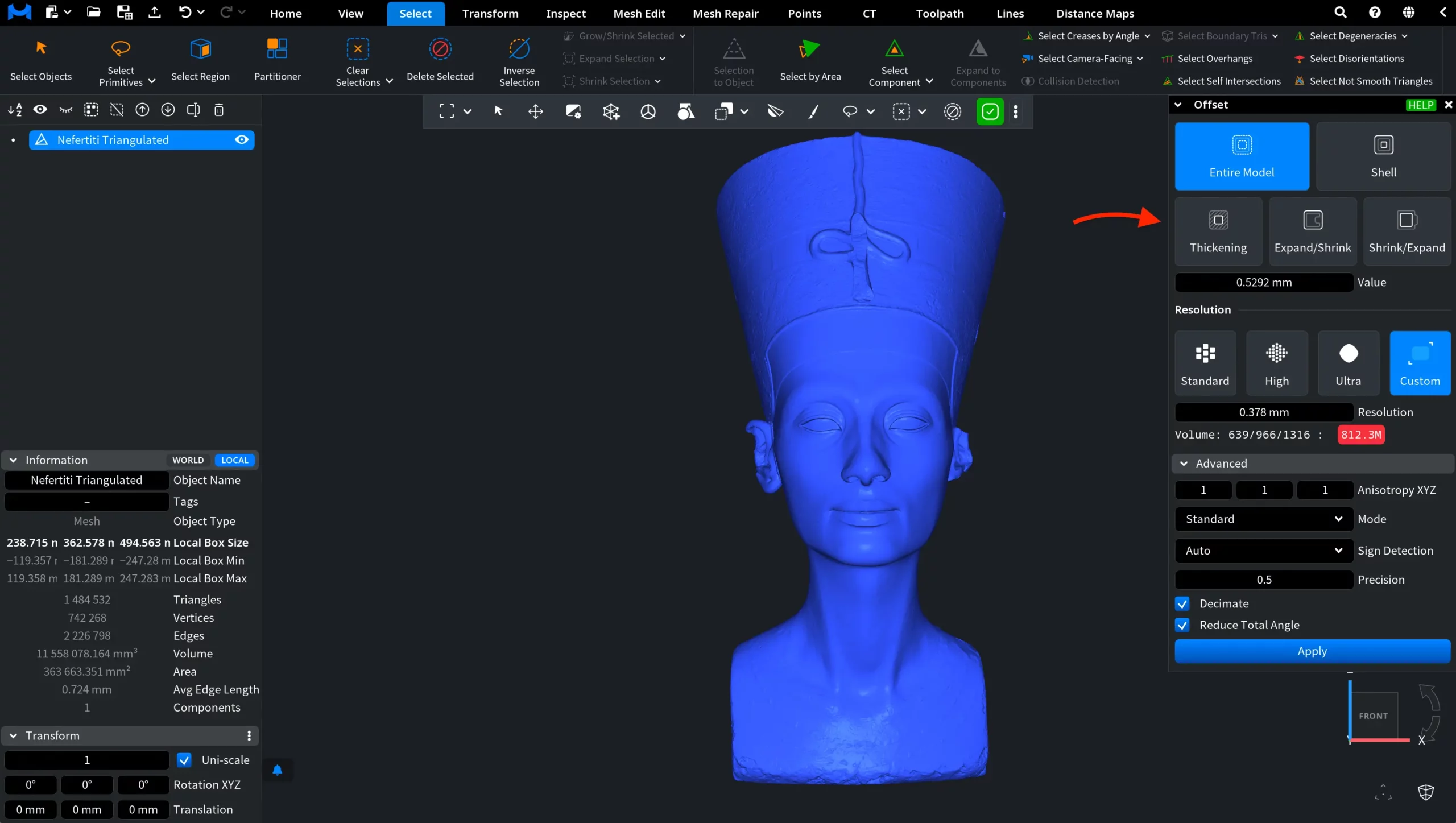The height and width of the screenshot is (823, 1456).
Task: Click the Apply button
Action: [x=1313, y=651]
